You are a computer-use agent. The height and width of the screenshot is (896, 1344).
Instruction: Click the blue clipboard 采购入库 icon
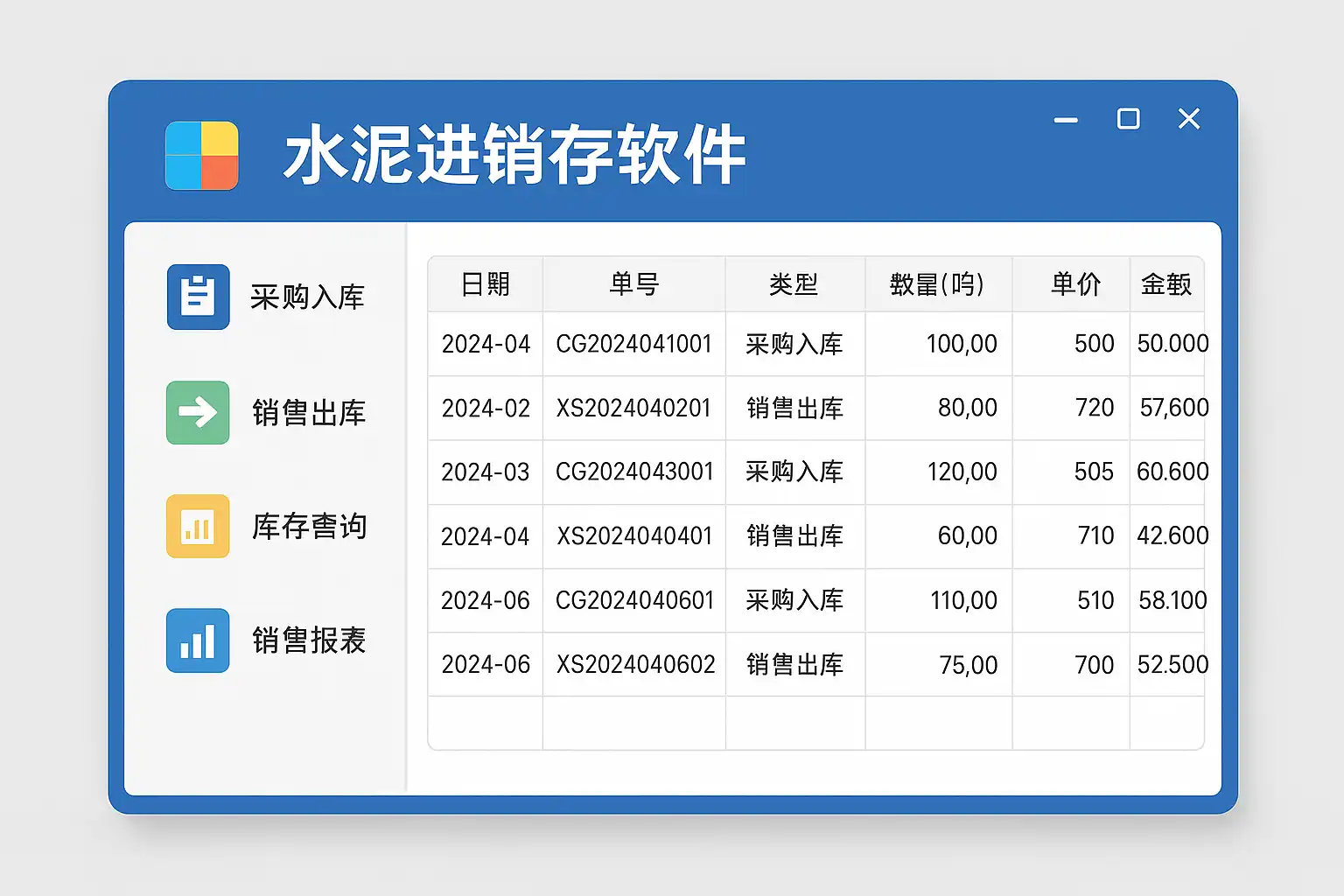(x=198, y=297)
